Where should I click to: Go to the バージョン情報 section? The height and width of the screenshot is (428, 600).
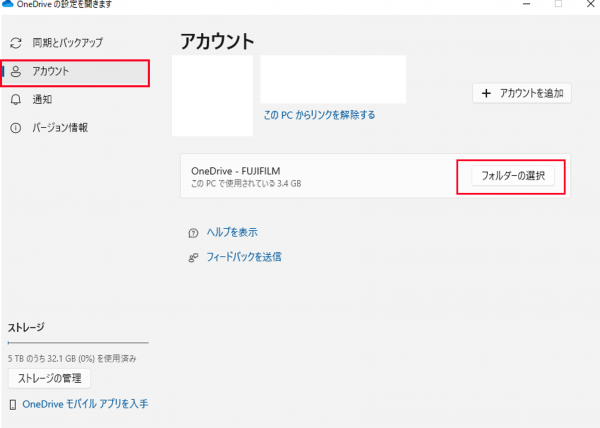click(60, 128)
